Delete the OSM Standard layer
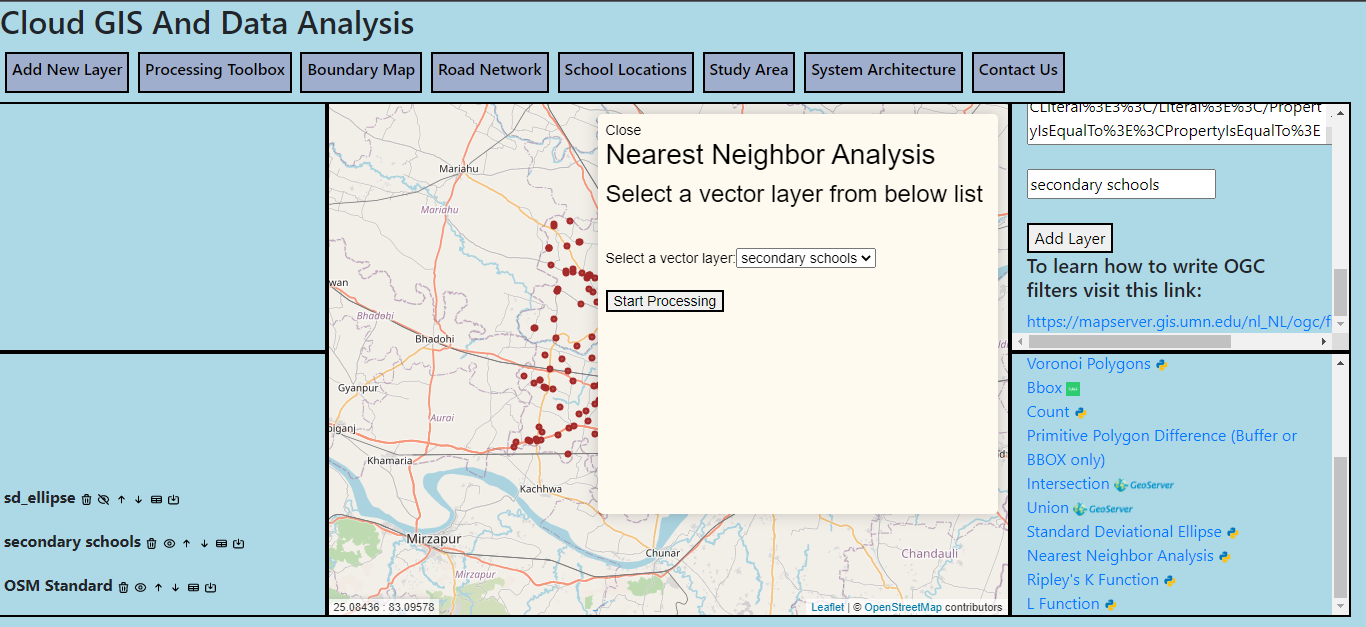 (123, 587)
